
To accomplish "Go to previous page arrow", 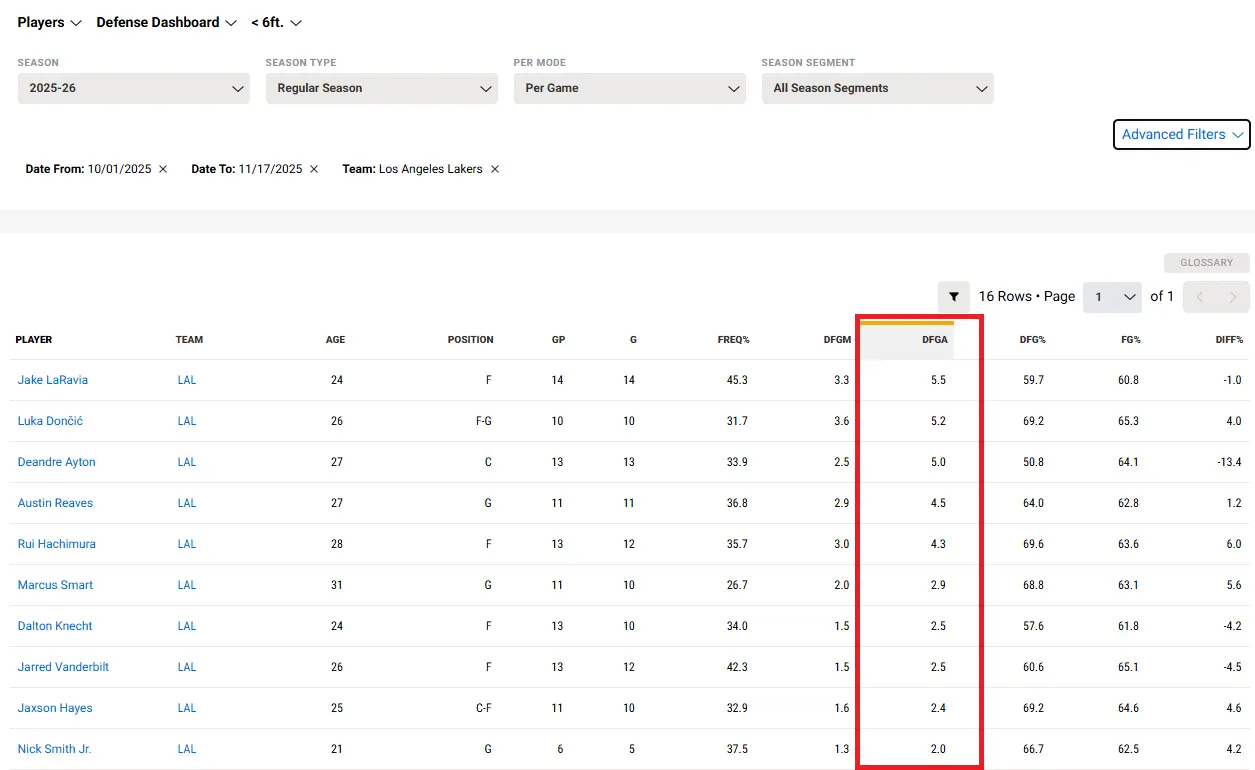I will (1200, 297).
